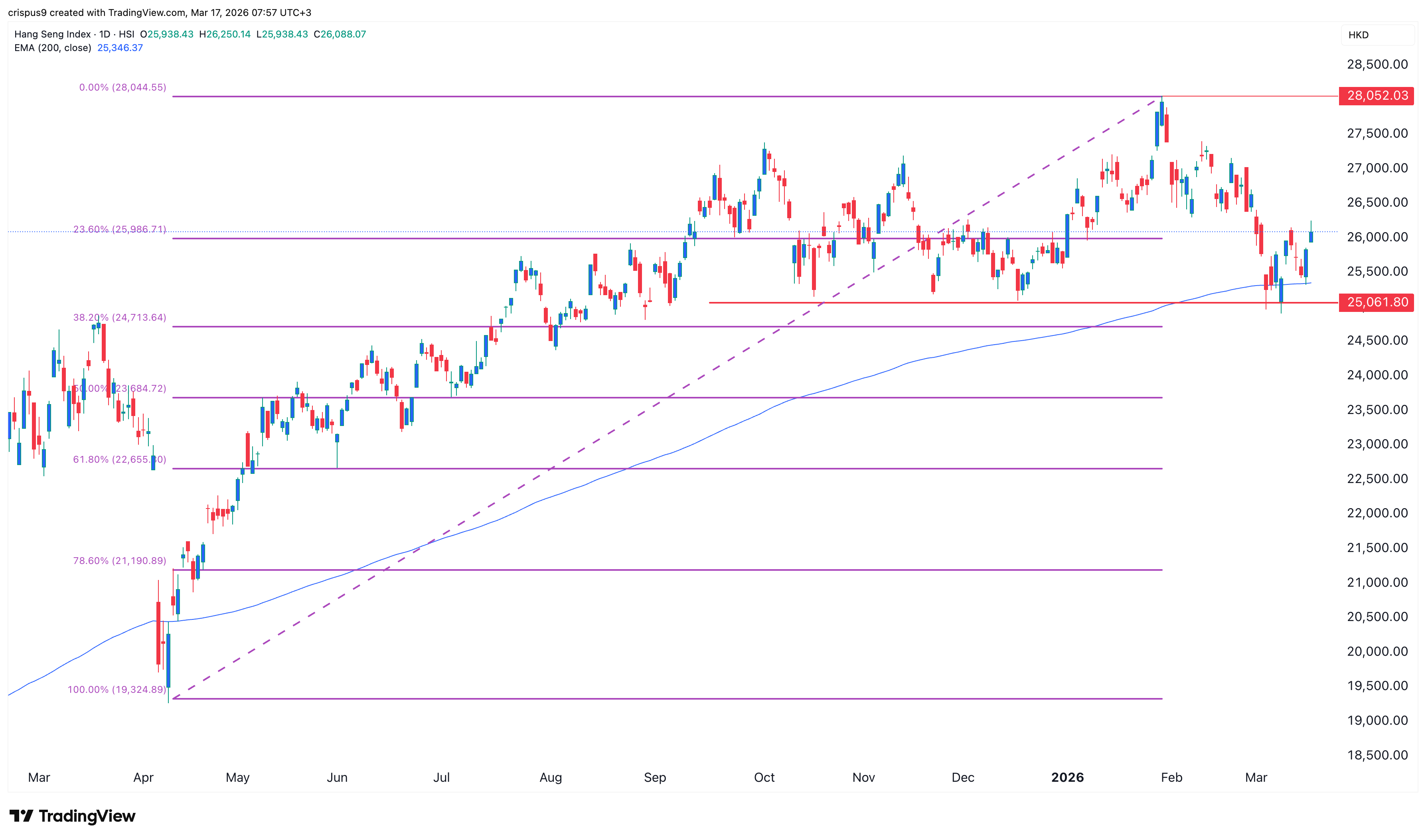Click the Feb label on time axis

[x=1171, y=777]
